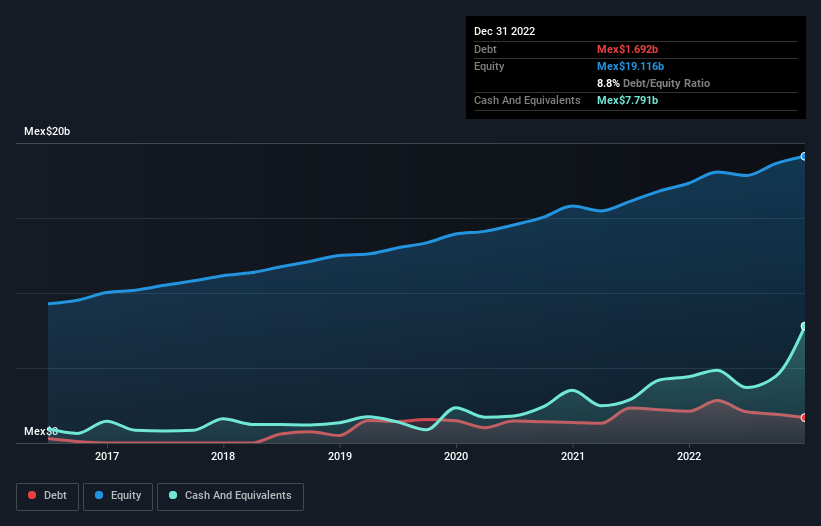
Task: Click the Mex$20b y-axis label
Action: click(47, 131)
